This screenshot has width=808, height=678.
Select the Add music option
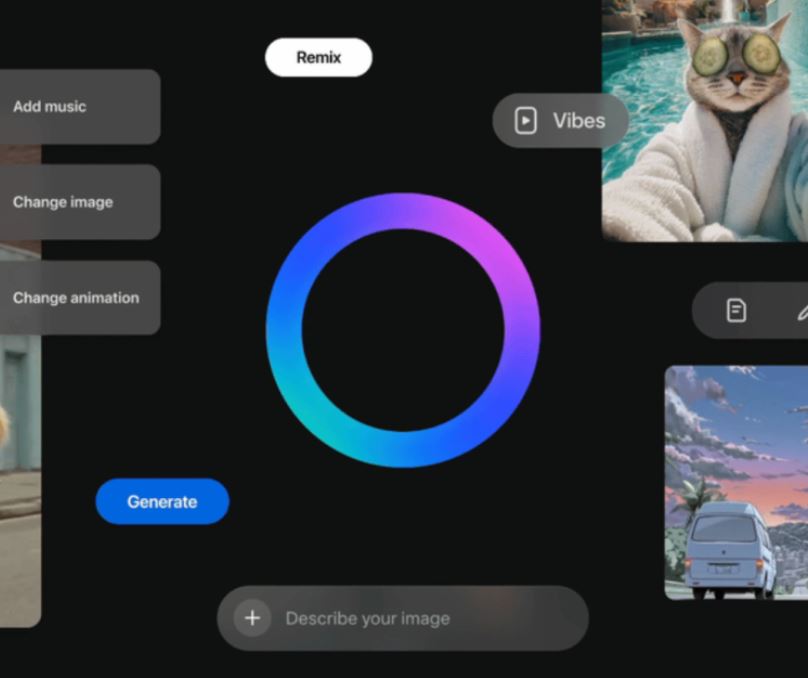(x=80, y=107)
